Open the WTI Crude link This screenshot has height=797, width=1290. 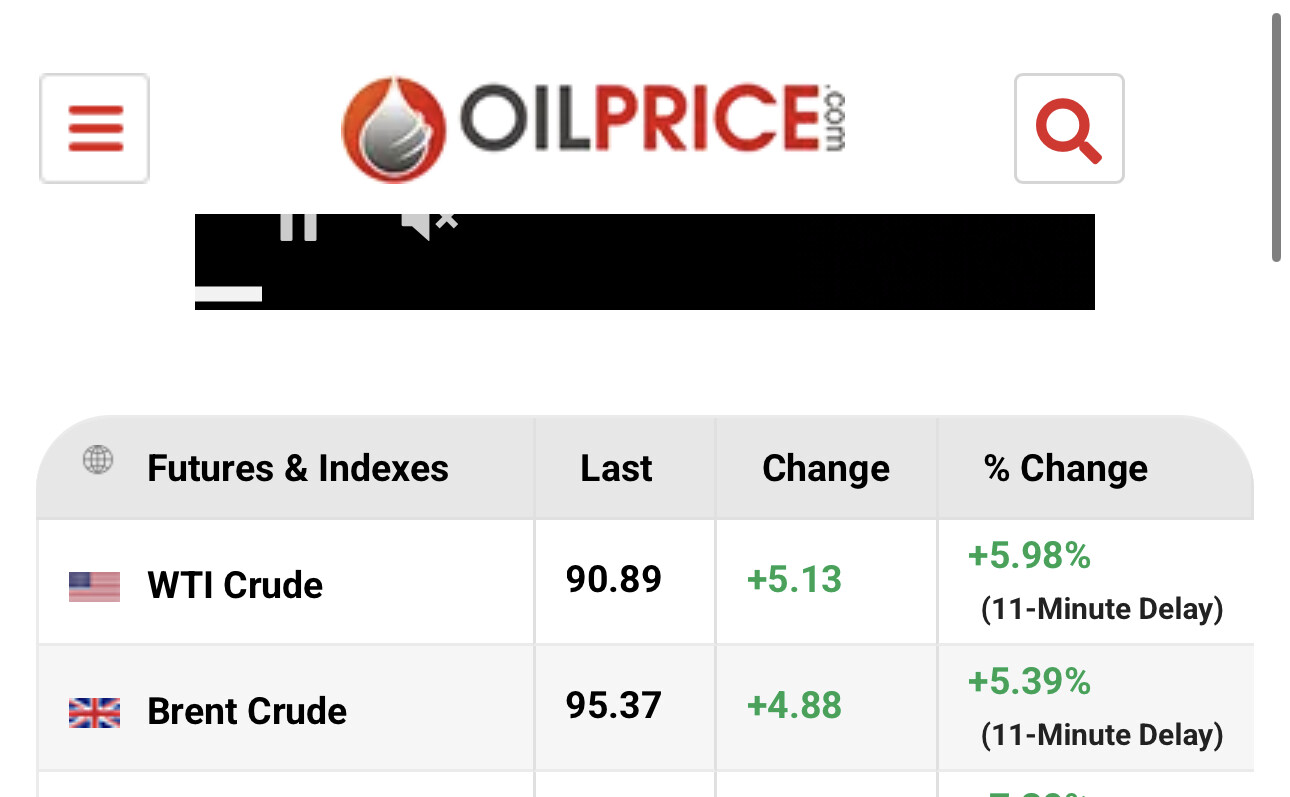point(235,585)
